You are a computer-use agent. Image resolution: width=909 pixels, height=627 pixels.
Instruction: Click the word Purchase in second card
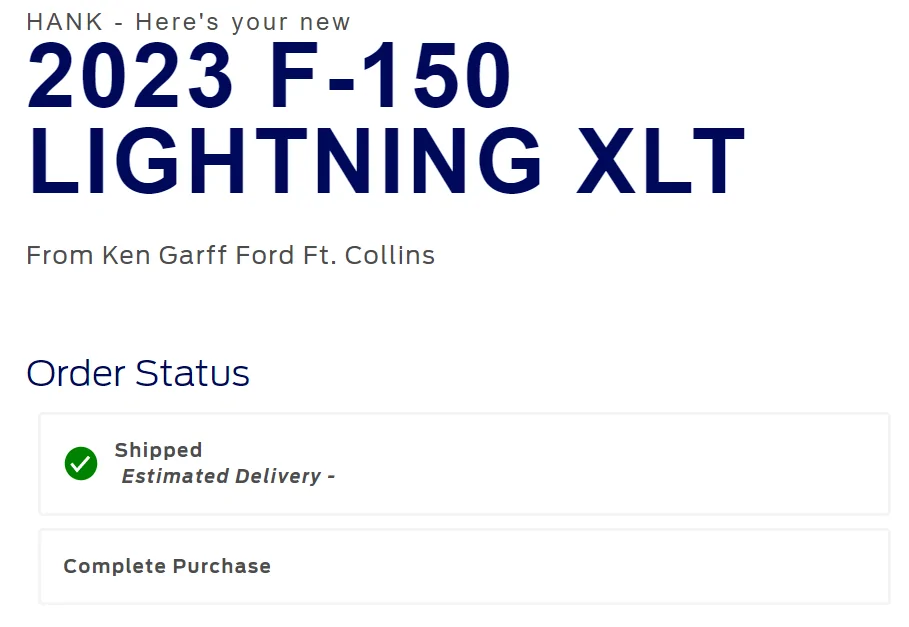click(222, 567)
